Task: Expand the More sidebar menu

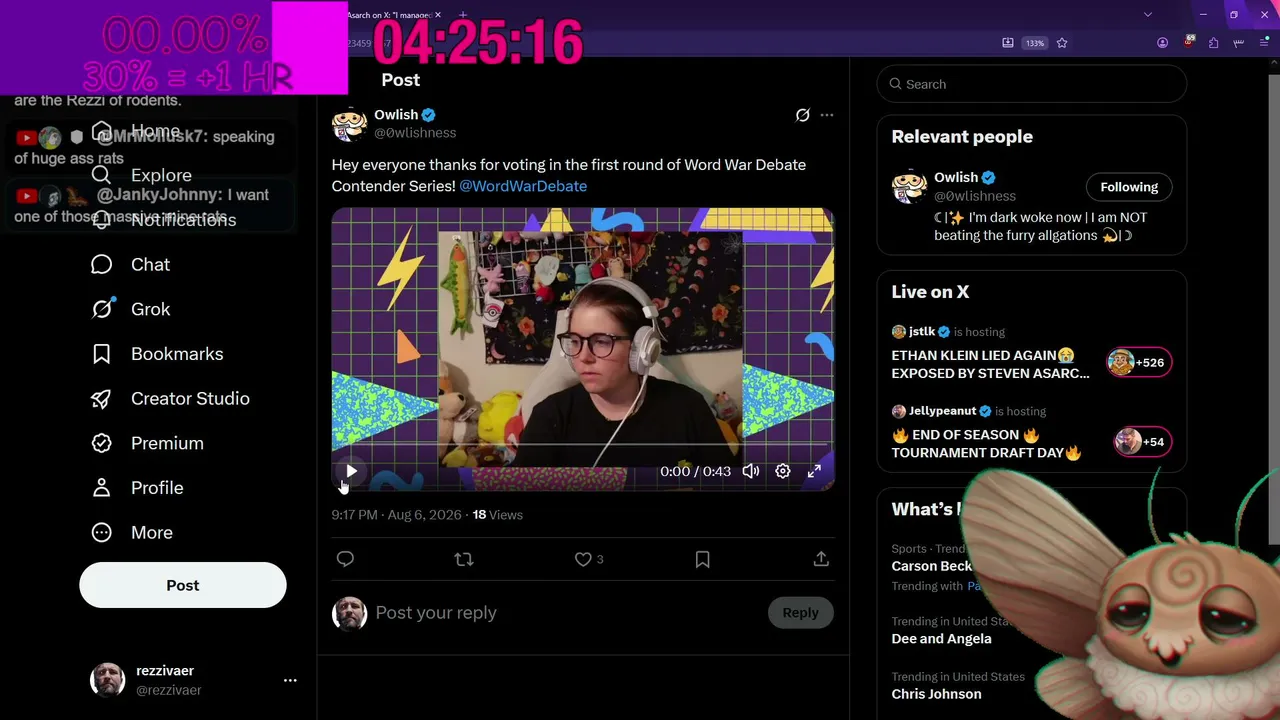Action: pos(131,532)
